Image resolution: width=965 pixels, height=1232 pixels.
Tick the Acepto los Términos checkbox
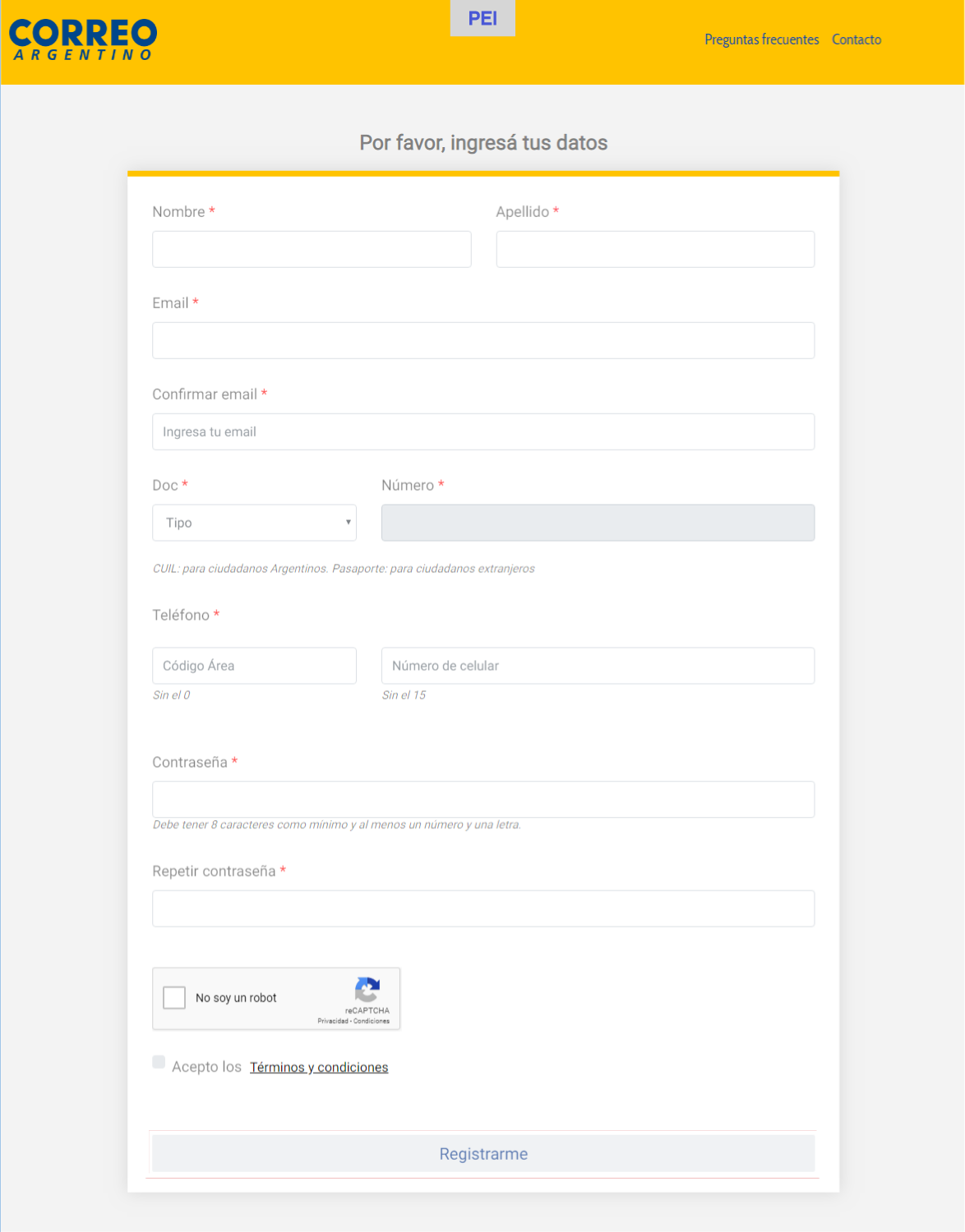pyautogui.click(x=159, y=1062)
